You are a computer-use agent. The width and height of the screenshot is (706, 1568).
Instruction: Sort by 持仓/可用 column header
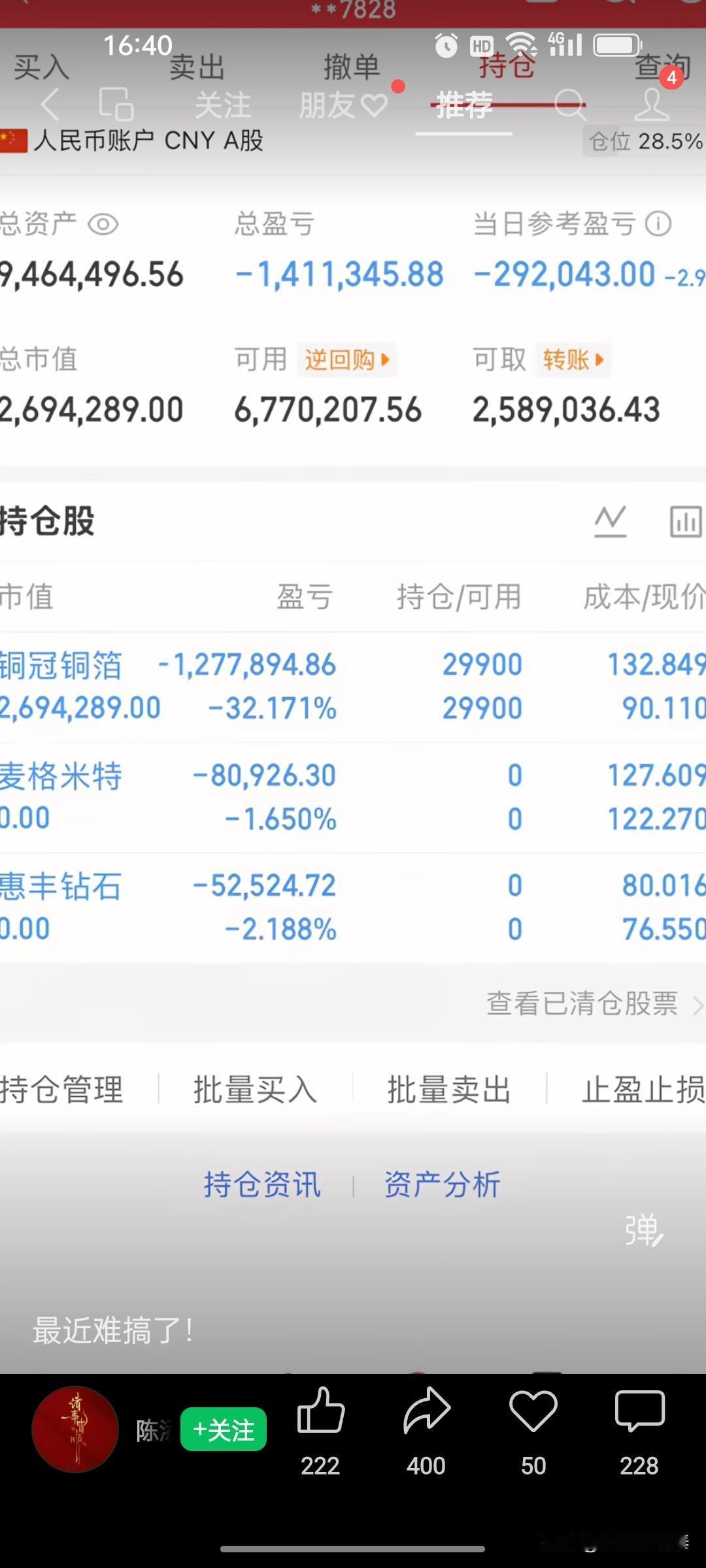pos(459,597)
